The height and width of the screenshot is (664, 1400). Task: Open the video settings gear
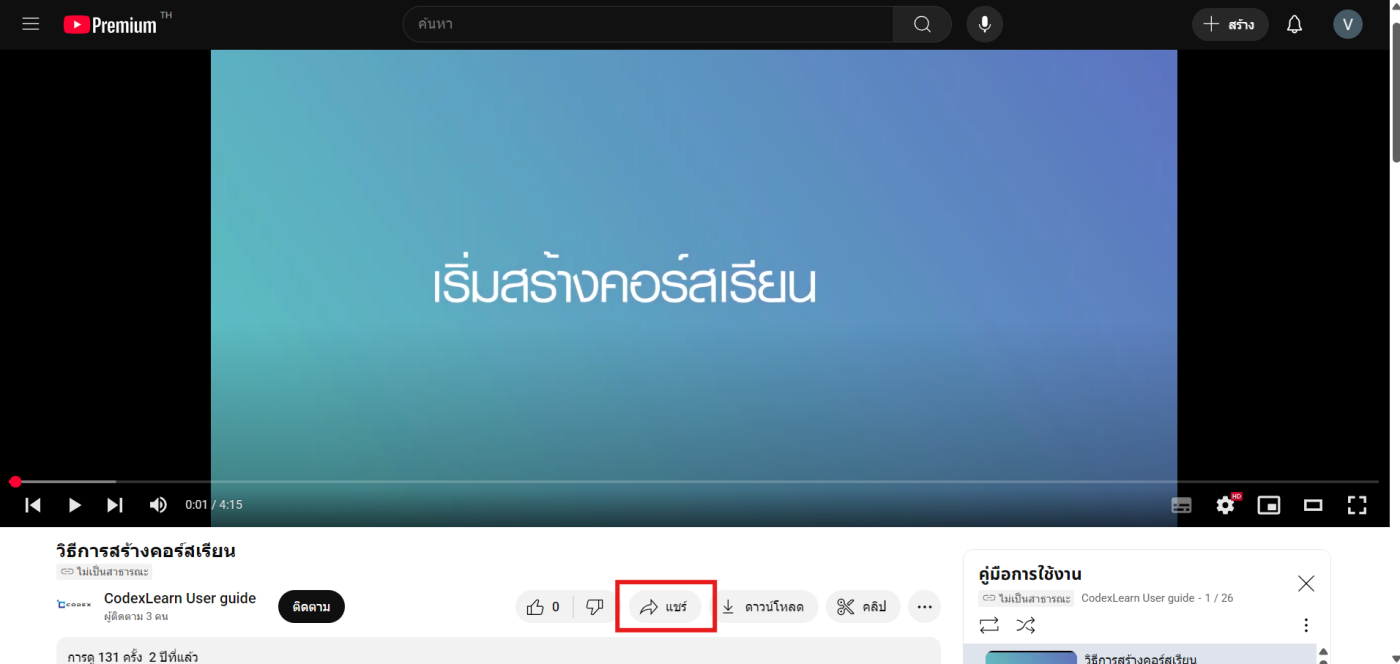tap(1225, 505)
